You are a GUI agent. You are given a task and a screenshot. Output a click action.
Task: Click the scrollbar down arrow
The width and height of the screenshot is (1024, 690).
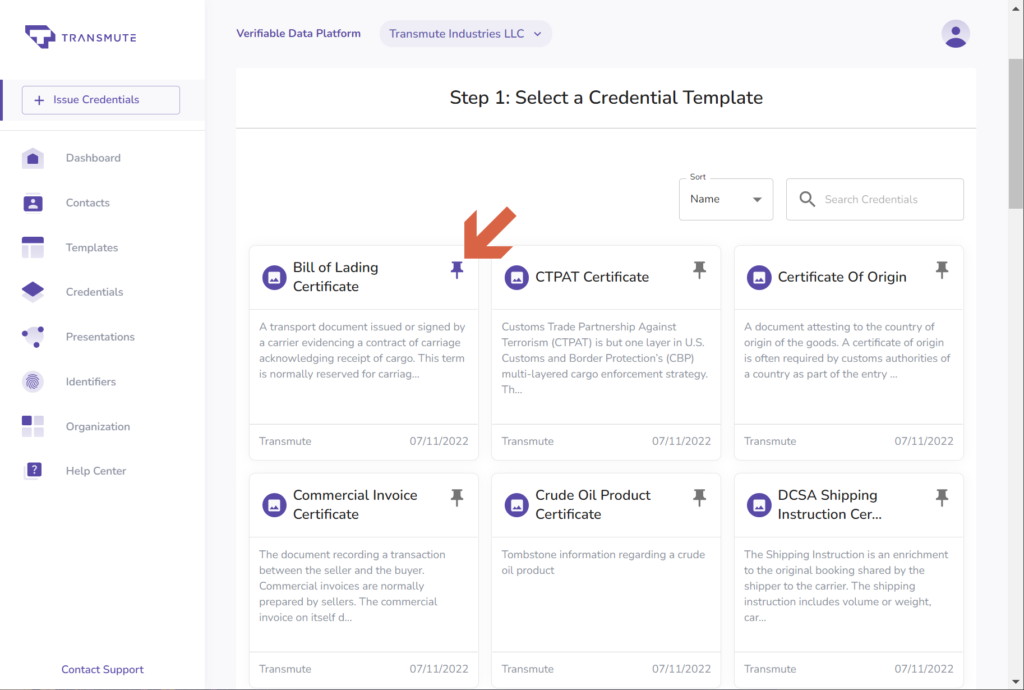pyautogui.click(x=1016, y=682)
